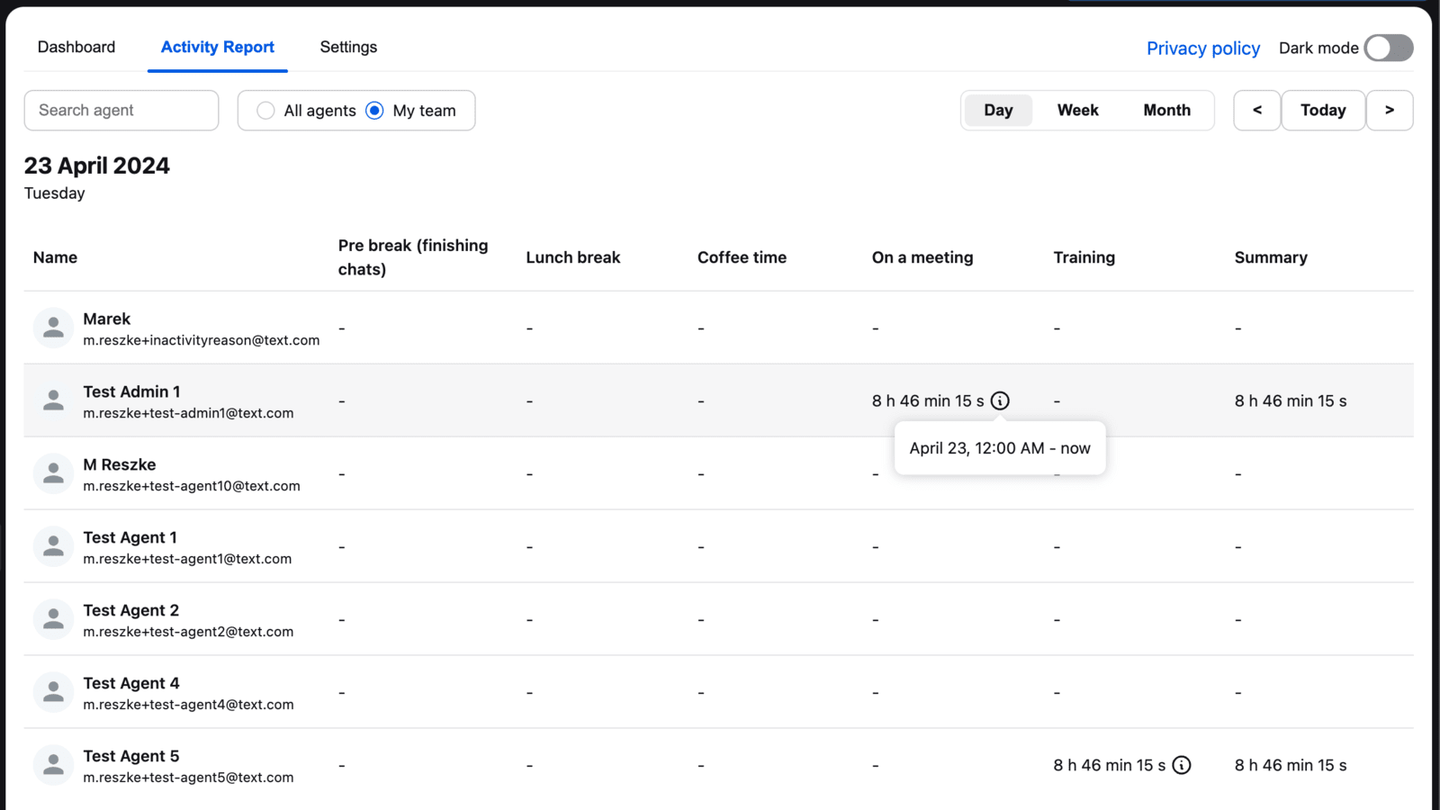1440x810 pixels.
Task: Click Summary column header
Action: pyautogui.click(x=1270, y=257)
